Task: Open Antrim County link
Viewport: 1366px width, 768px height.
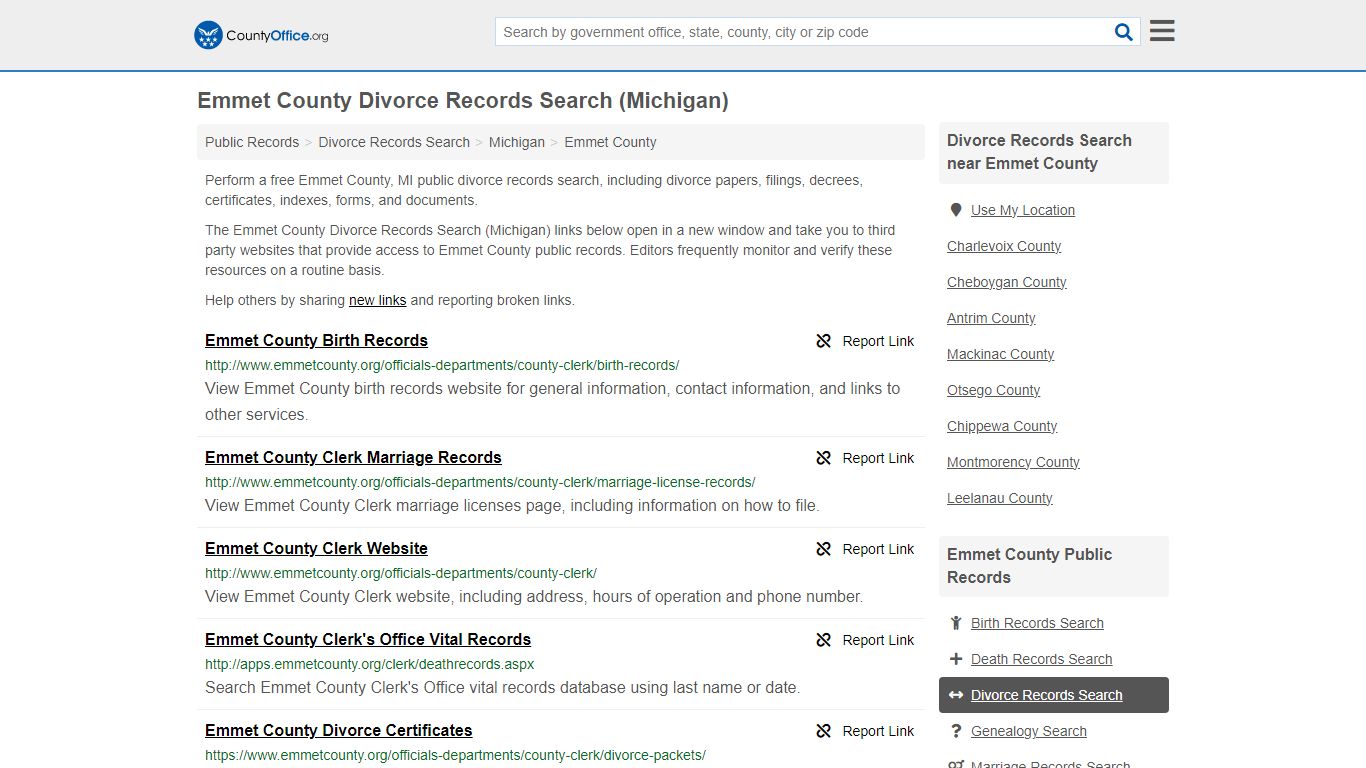Action: [991, 318]
